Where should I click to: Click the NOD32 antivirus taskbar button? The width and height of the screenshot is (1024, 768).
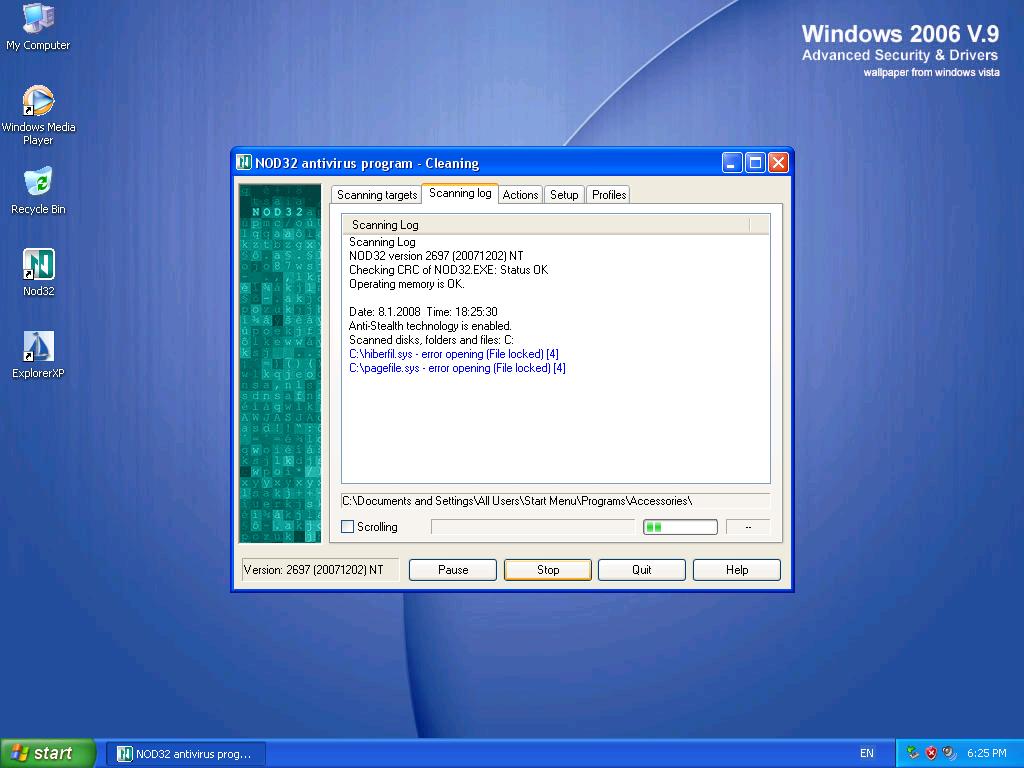pyautogui.click(x=186, y=754)
